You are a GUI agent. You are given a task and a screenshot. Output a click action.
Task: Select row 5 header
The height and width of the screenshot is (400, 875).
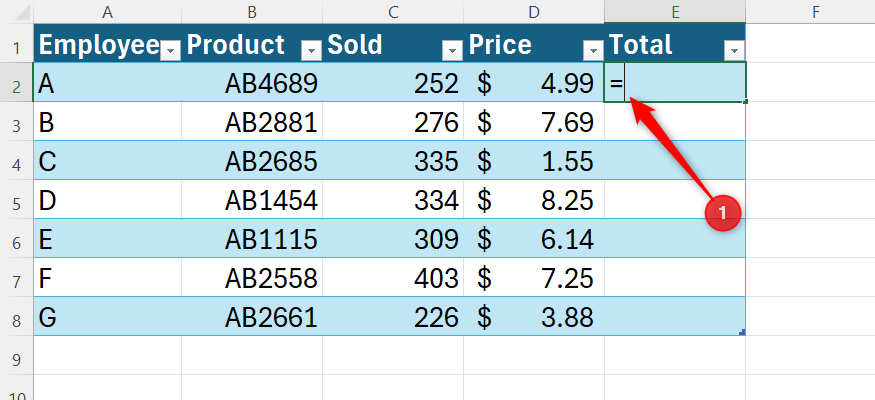tap(17, 199)
